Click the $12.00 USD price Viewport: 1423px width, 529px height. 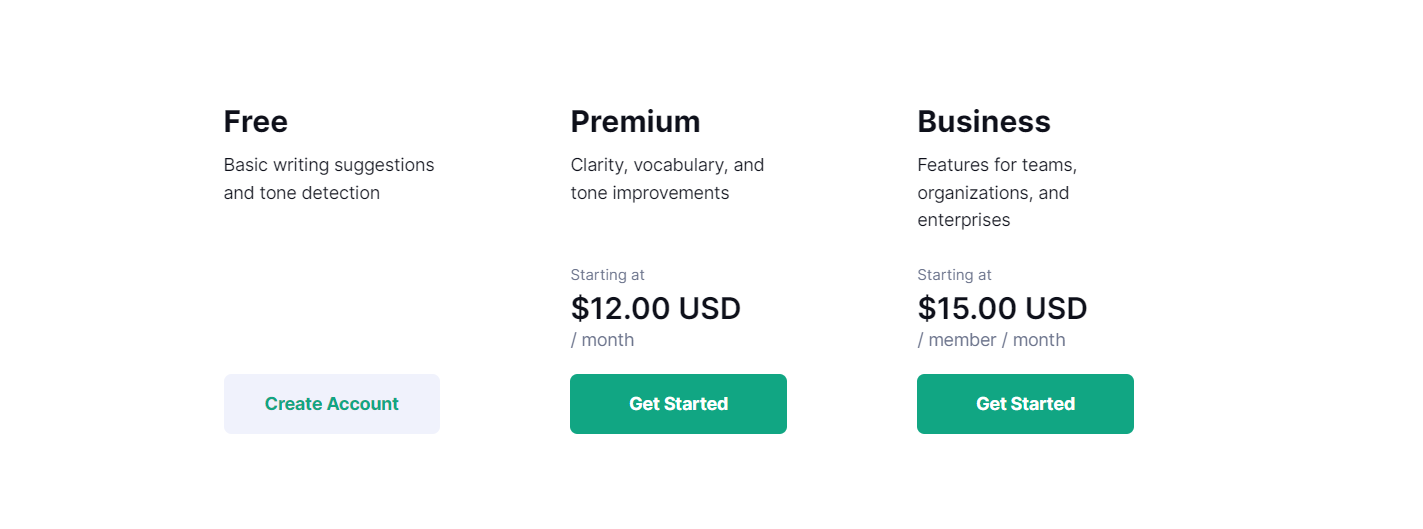click(655, 308)
